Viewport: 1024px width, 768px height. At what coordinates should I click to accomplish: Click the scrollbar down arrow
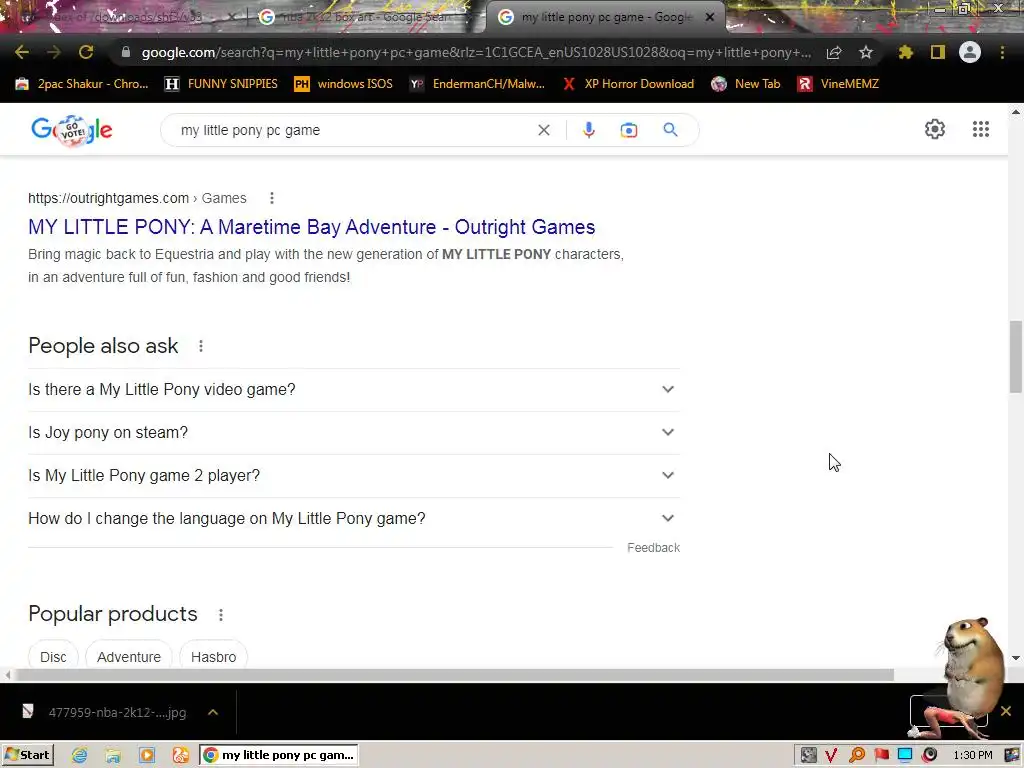coord(1016,658)
